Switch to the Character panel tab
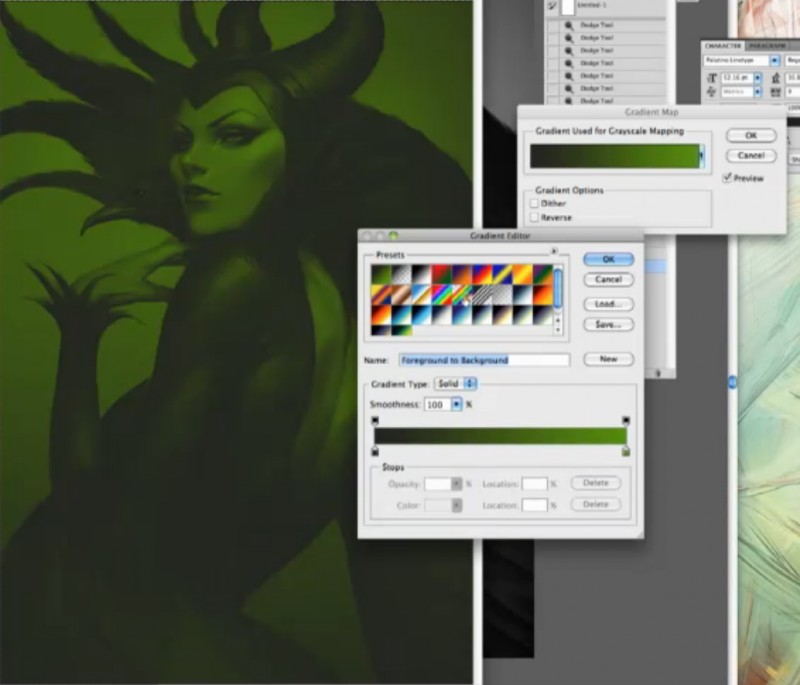This screenshot has width=800, height=685. click(x=722, y=46)
